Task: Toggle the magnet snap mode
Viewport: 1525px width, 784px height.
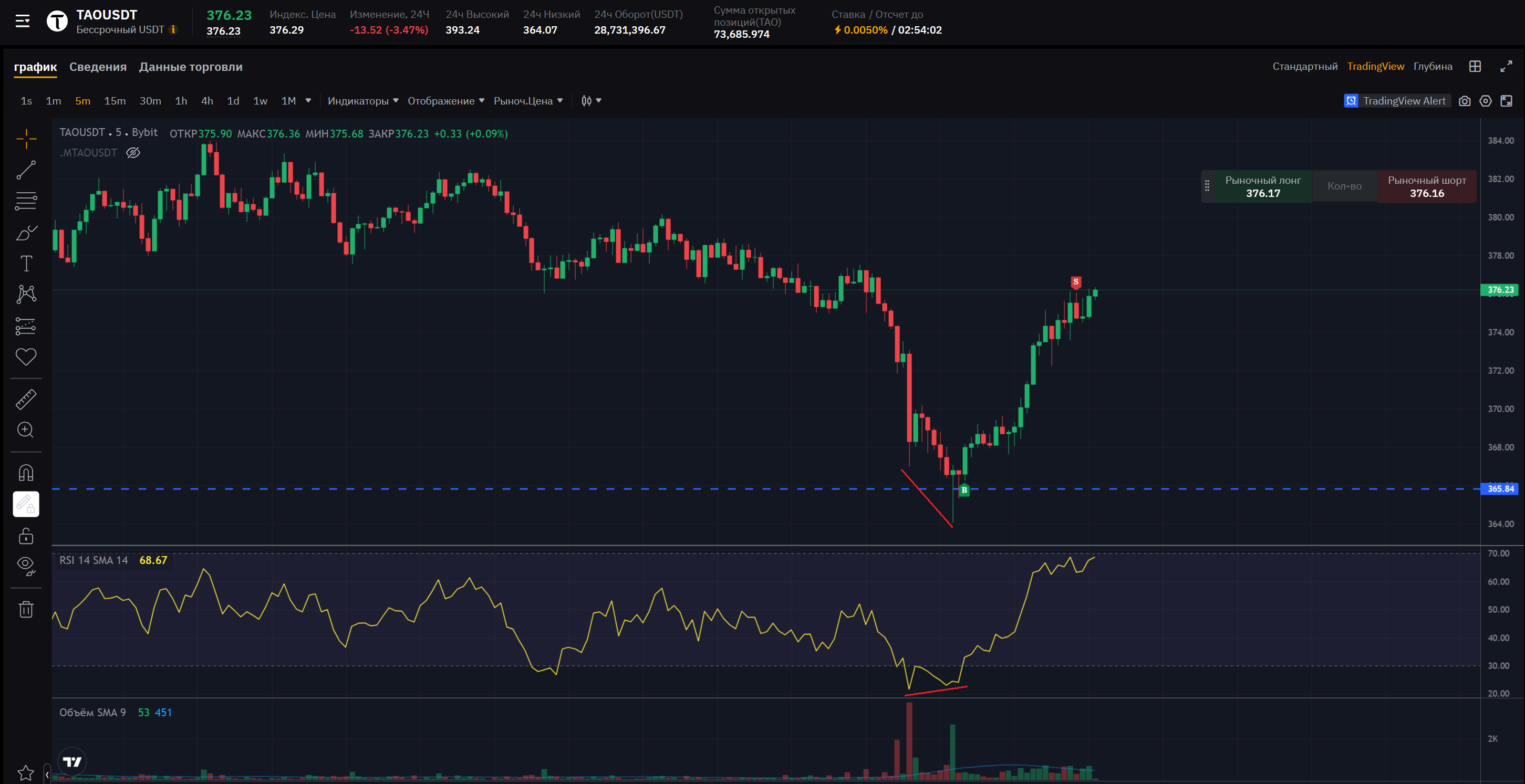Action: pos(26,473)
